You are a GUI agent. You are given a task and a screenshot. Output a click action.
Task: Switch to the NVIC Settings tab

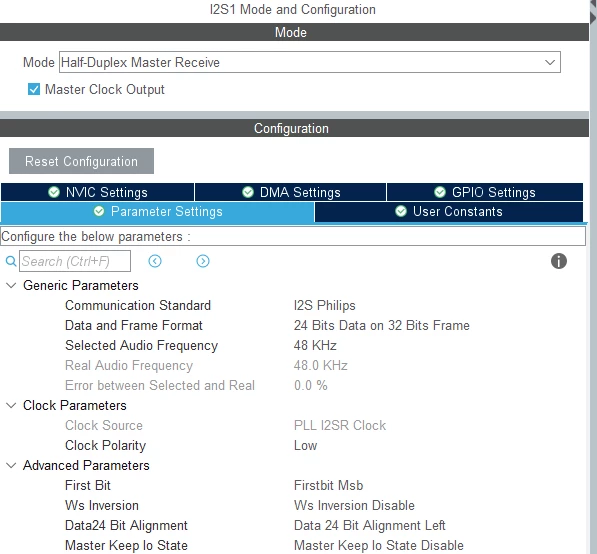pos(97,192)
